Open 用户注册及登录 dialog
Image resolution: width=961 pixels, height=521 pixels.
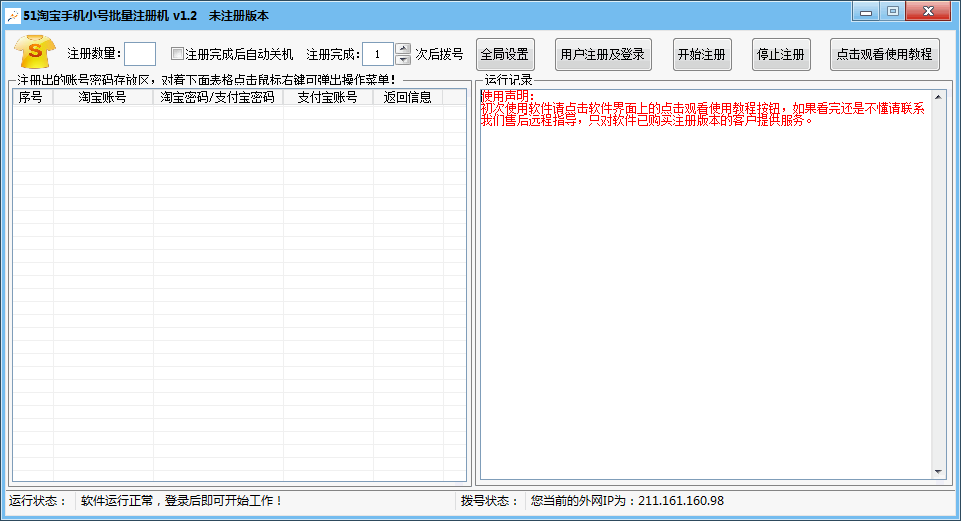(x=603, y=55)
